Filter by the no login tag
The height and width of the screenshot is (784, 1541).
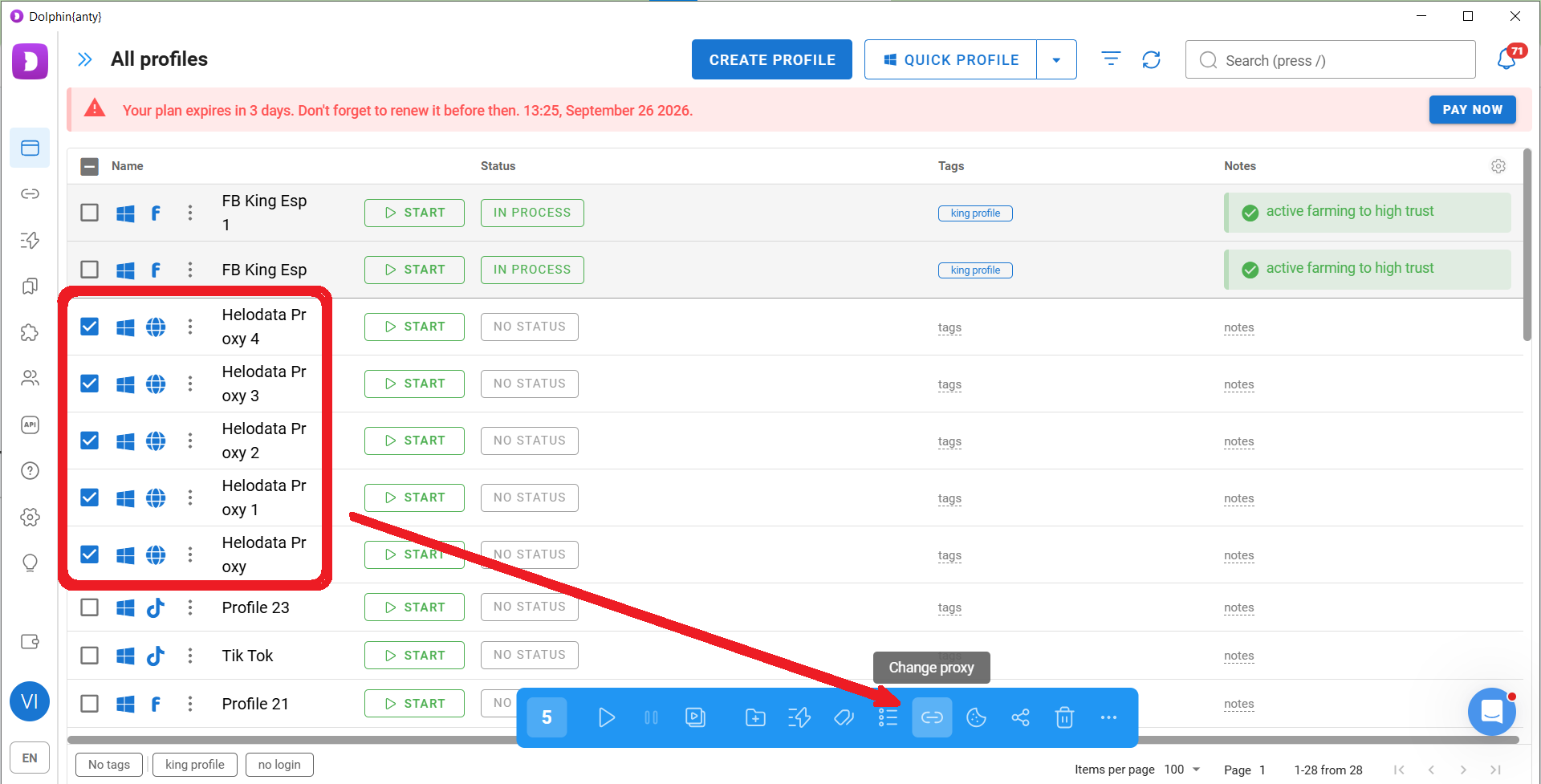point(279,765)
